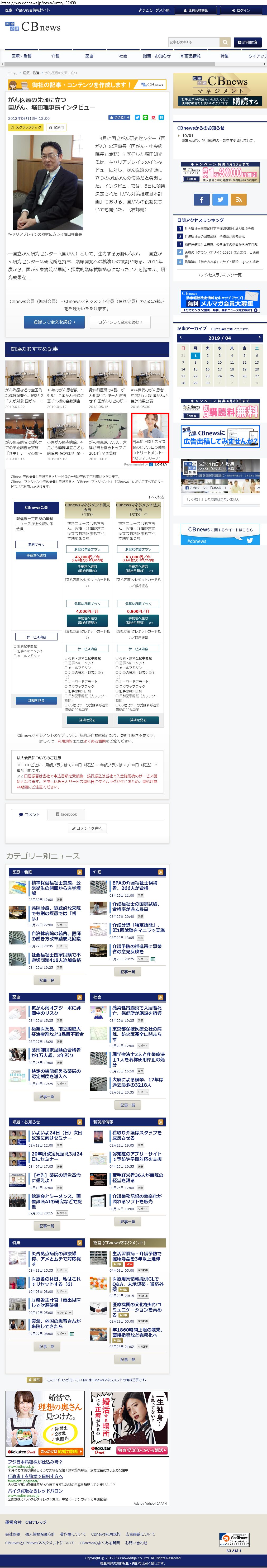Open 社会 navigation tab

click(x=123, y=56)
